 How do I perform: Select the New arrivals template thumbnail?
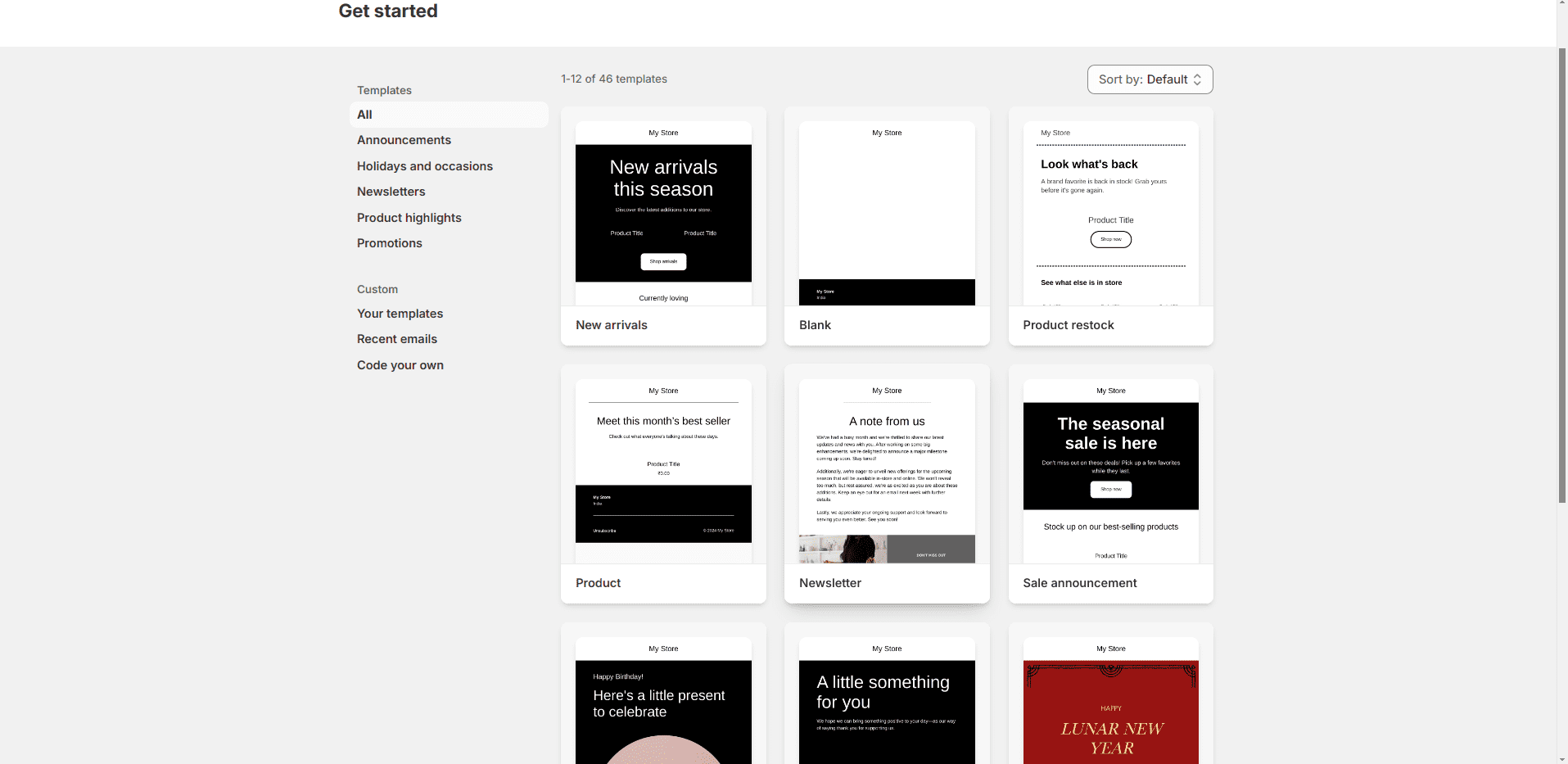click(x=663, y=214)
